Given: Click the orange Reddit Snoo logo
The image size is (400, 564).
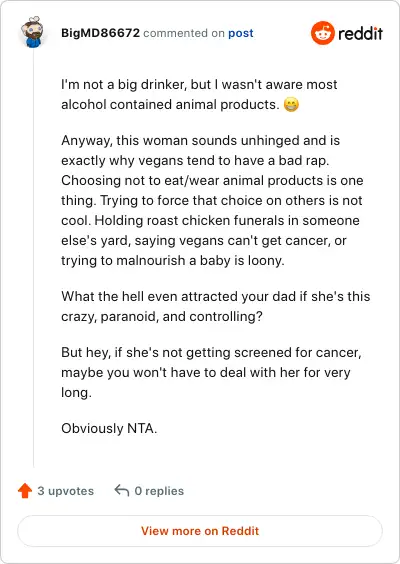Looking at the screenshot, I should [x=323, y=33].
